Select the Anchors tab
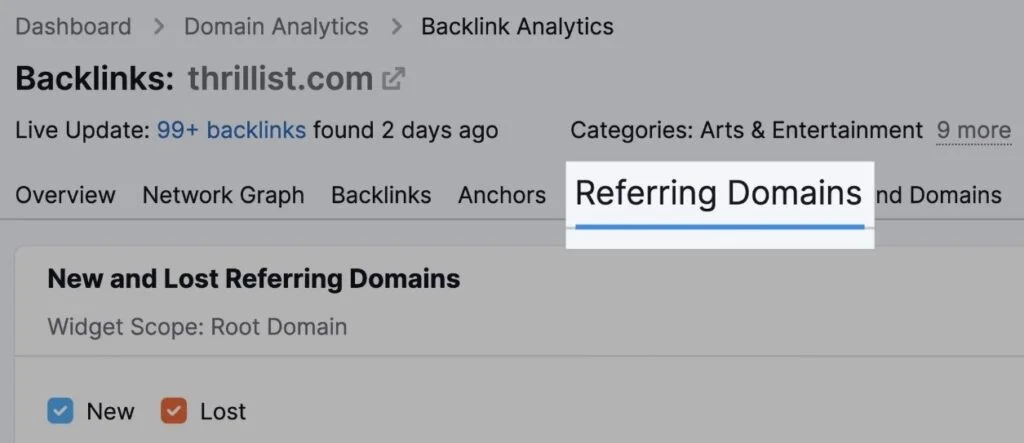The width and height of the screenshot is (1024, 443). [502, 195]
